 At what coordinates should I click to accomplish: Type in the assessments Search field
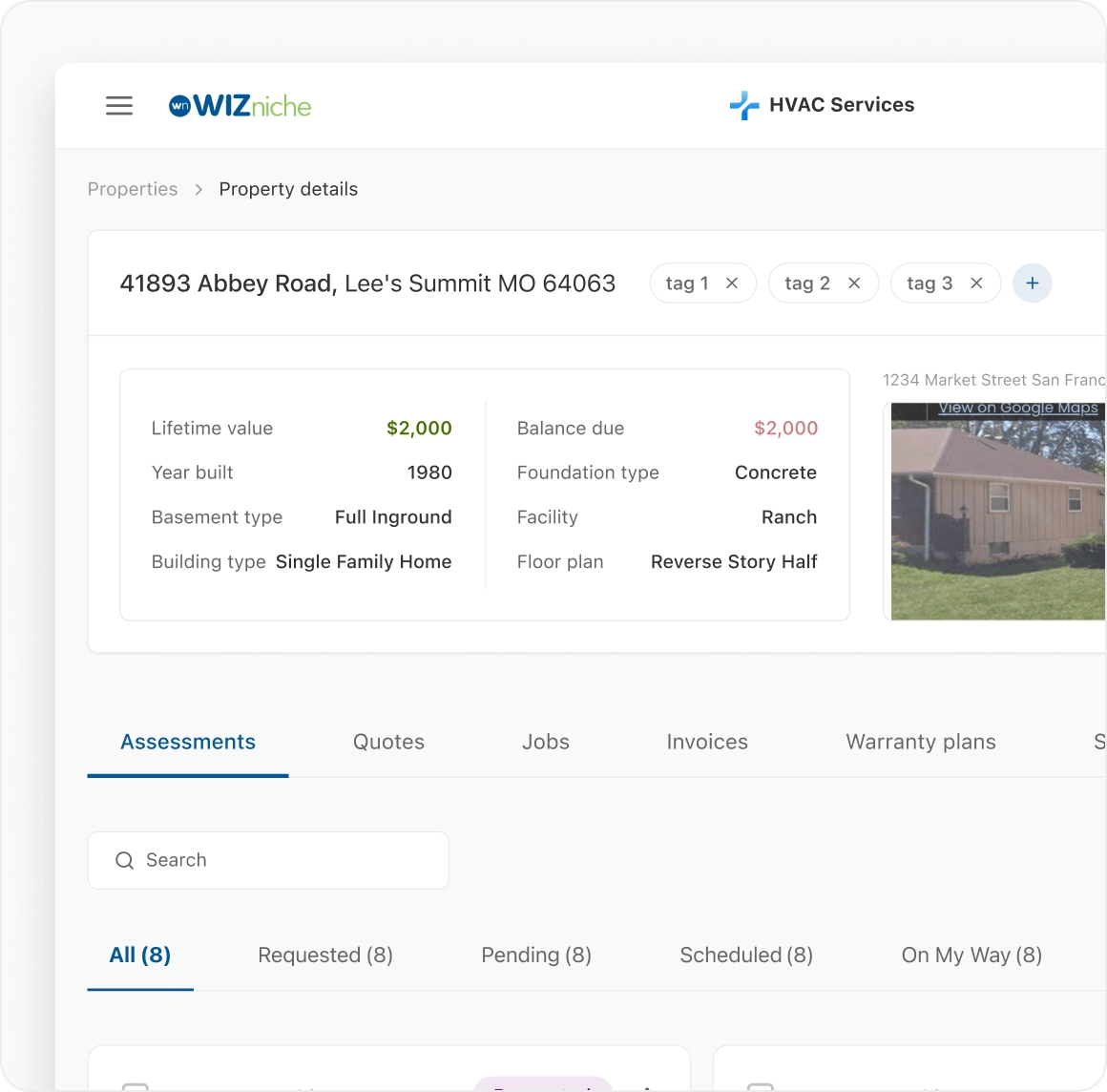pos(286,861)
